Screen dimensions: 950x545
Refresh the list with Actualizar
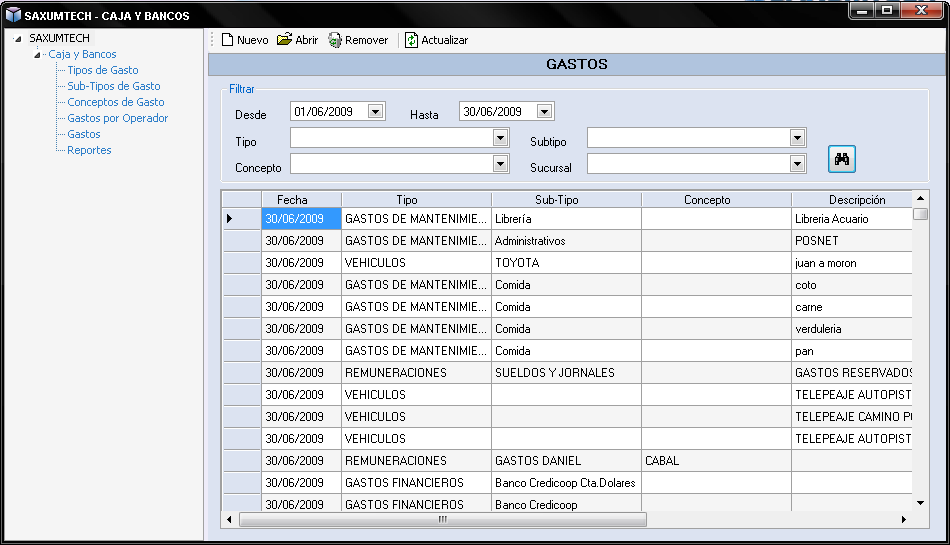click(436, 40)
